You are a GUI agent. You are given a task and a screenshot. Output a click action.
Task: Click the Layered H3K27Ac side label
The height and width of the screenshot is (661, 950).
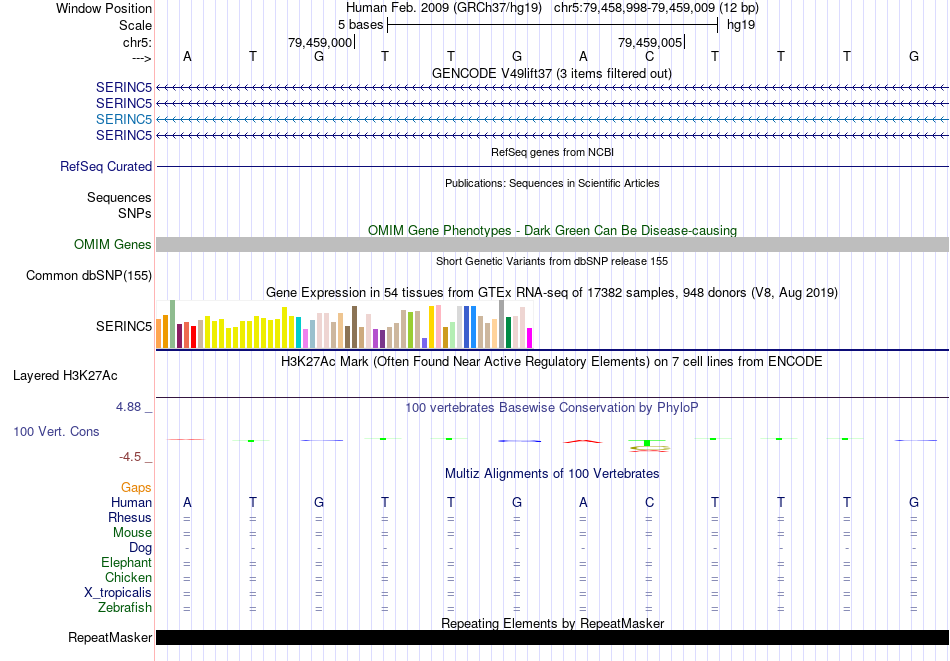pyautogui.click(x=65, y=376)
